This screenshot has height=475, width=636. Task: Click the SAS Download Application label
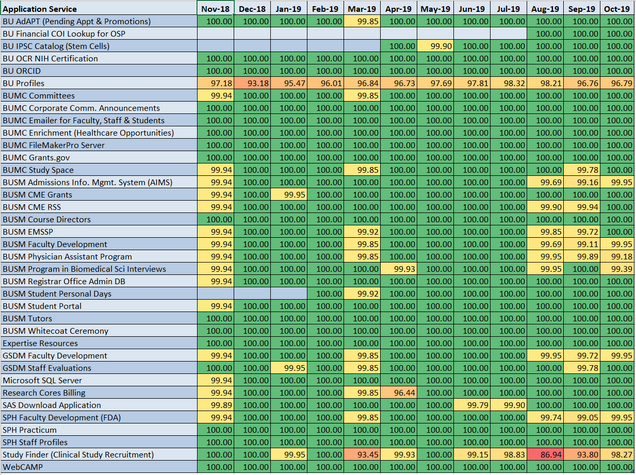pos(99,405)
